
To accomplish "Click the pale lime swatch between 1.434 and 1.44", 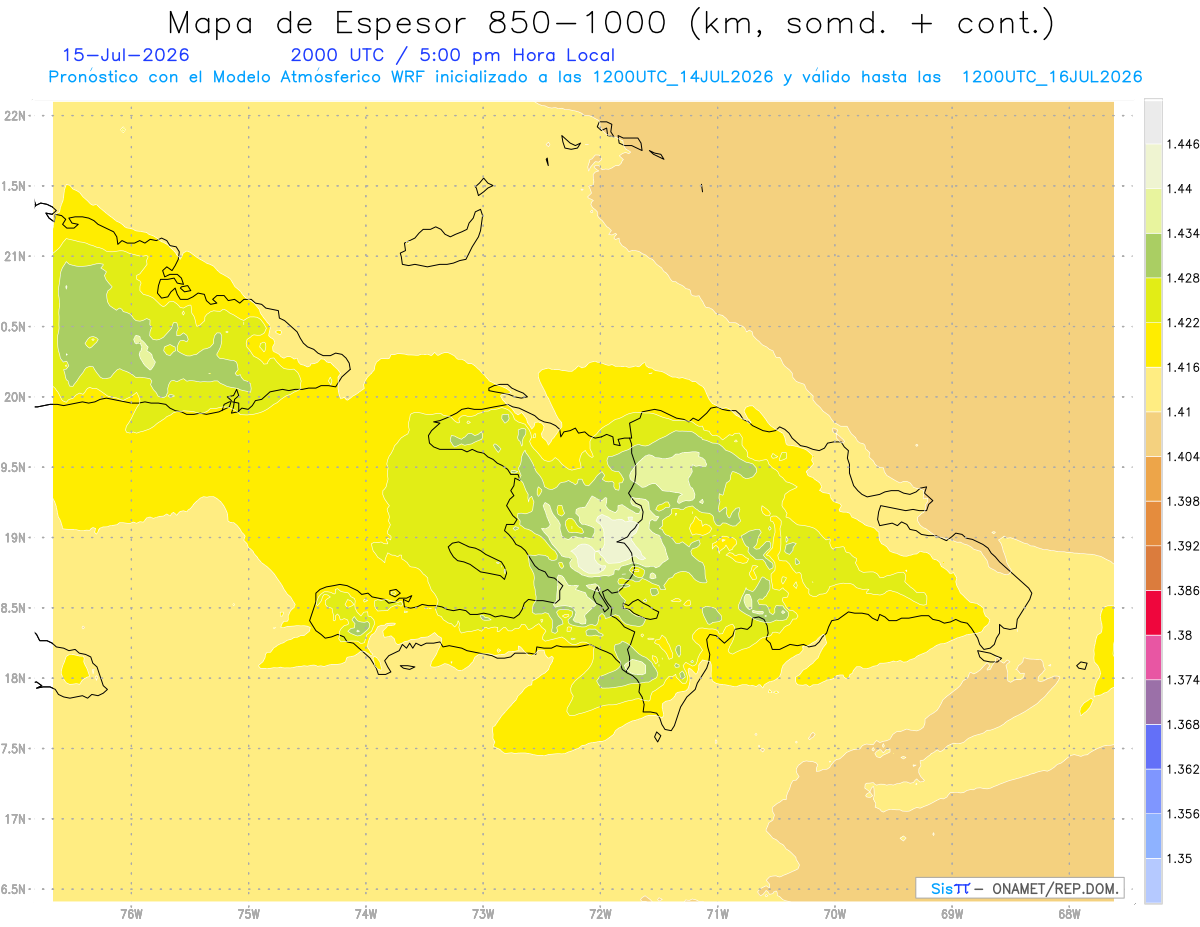I will tap(1153, 211).
